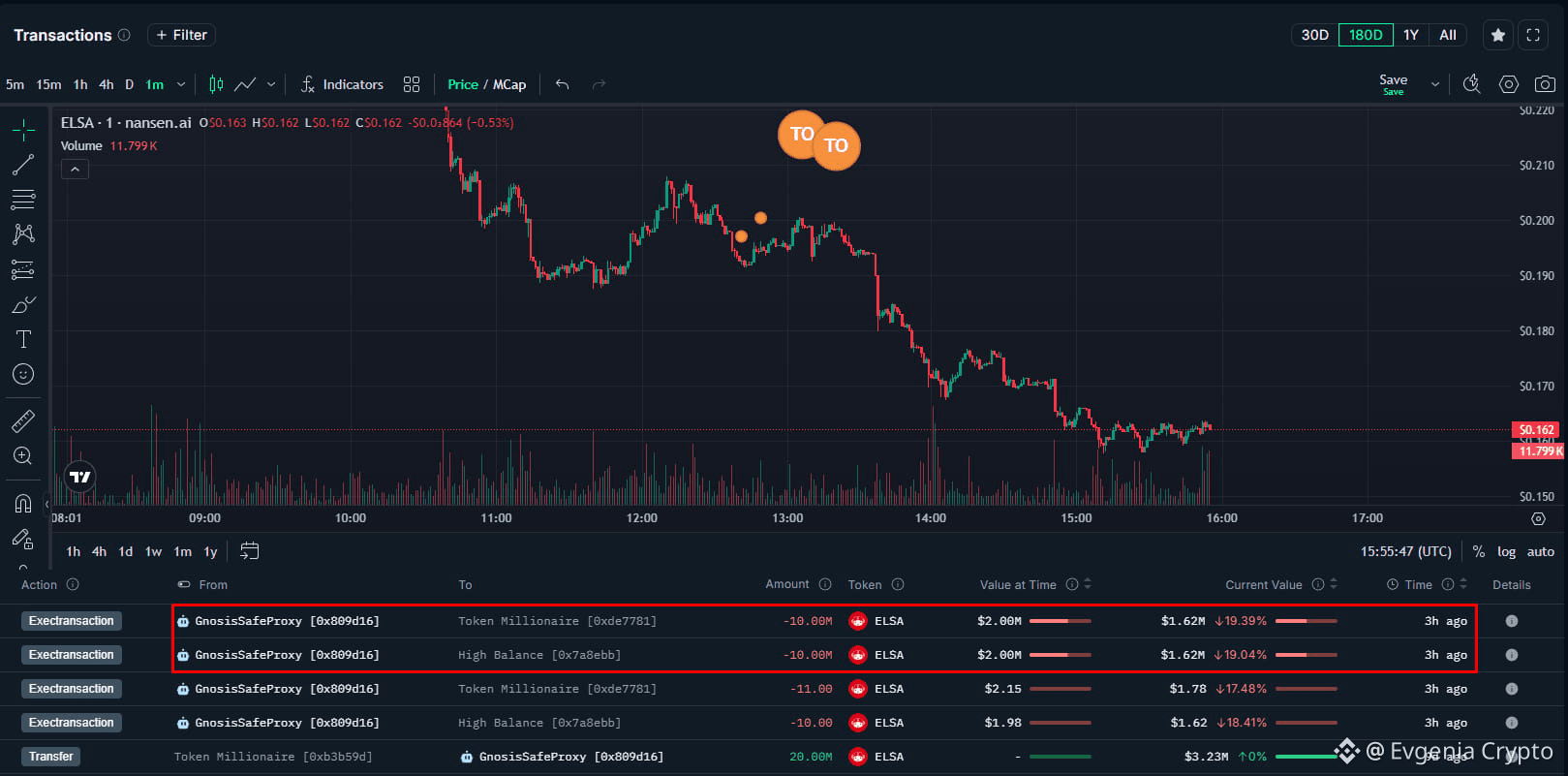Set the chart interval to 5m
Screen dimensions: 1568x776
coord(15,84)
